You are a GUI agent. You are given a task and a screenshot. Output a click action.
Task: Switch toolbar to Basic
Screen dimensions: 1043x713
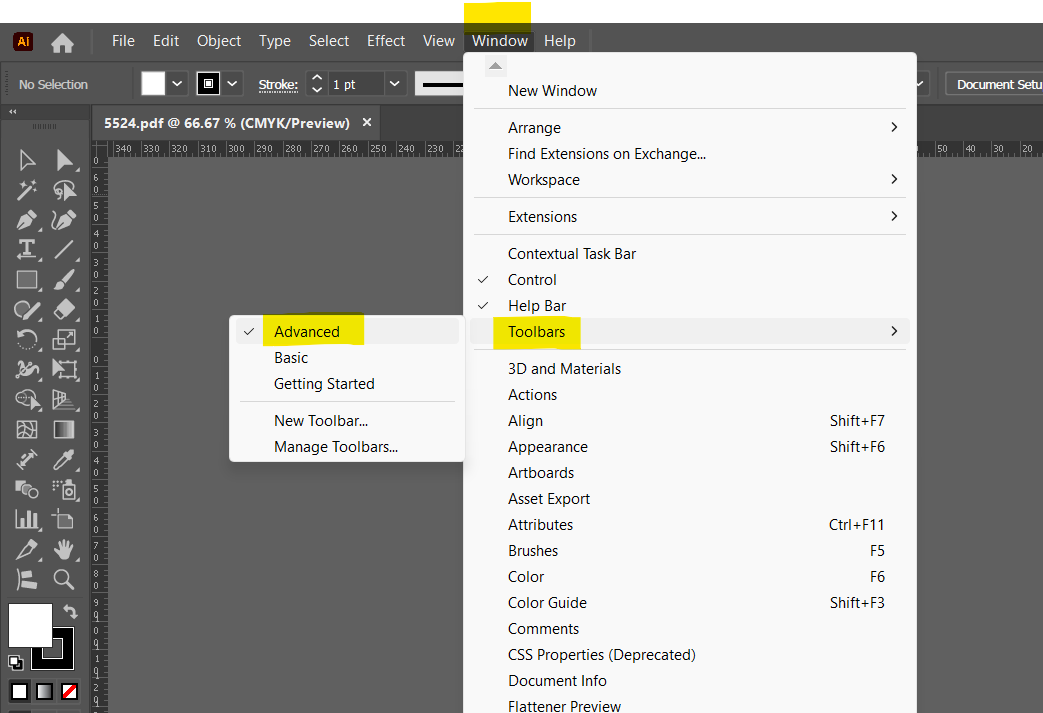point(347,358)
